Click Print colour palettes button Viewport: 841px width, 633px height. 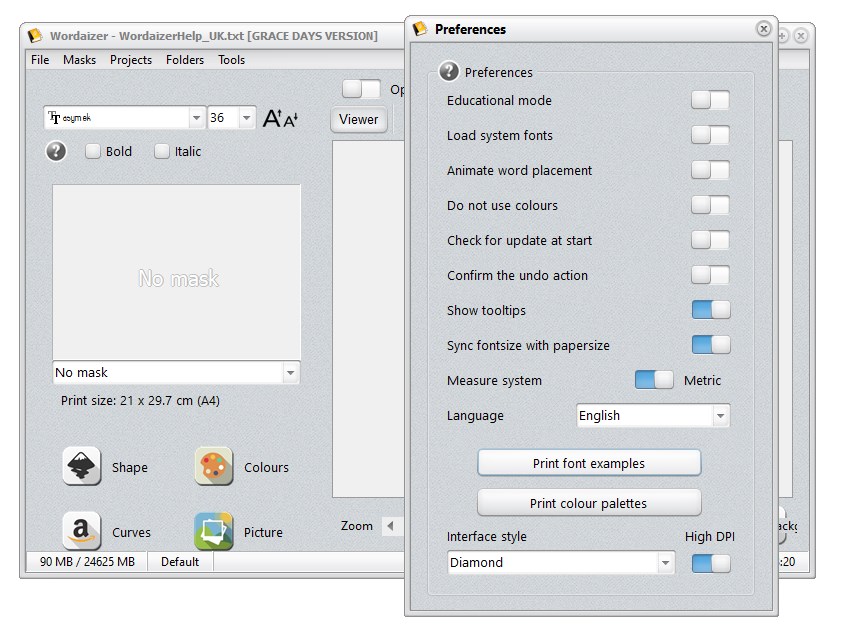589,503
